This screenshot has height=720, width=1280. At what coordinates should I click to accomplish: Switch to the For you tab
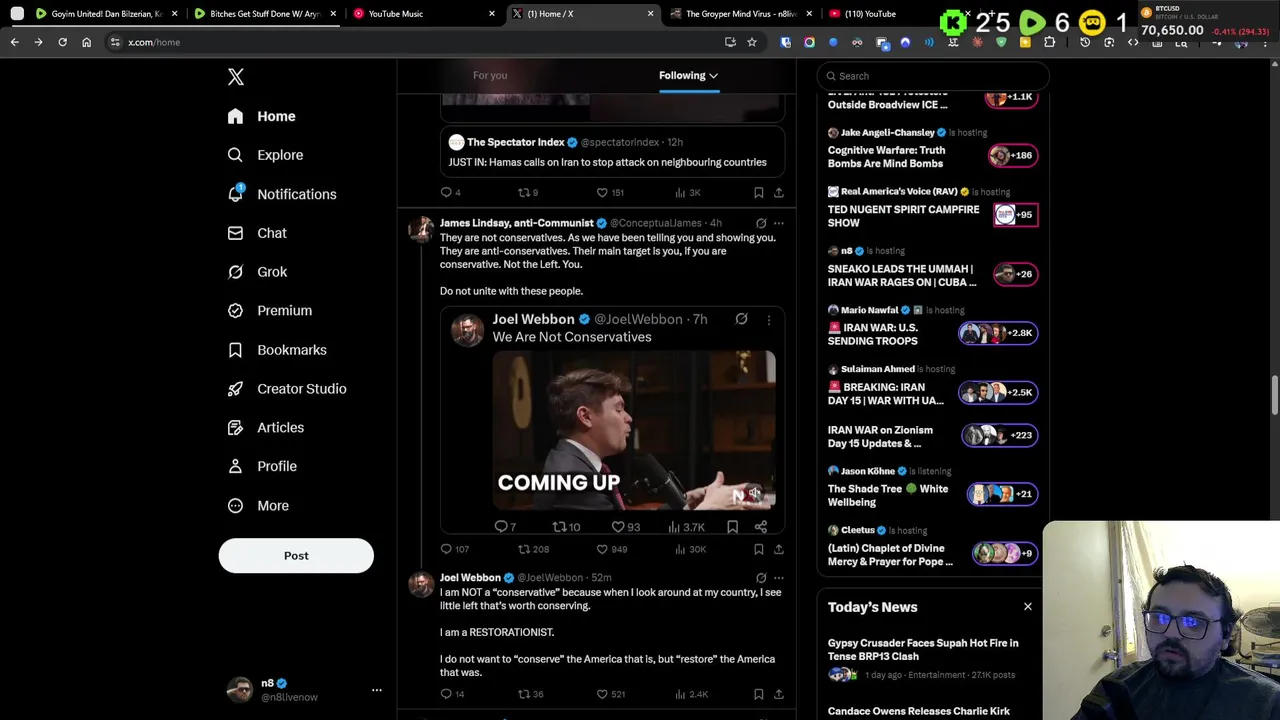tap(490, 75)
